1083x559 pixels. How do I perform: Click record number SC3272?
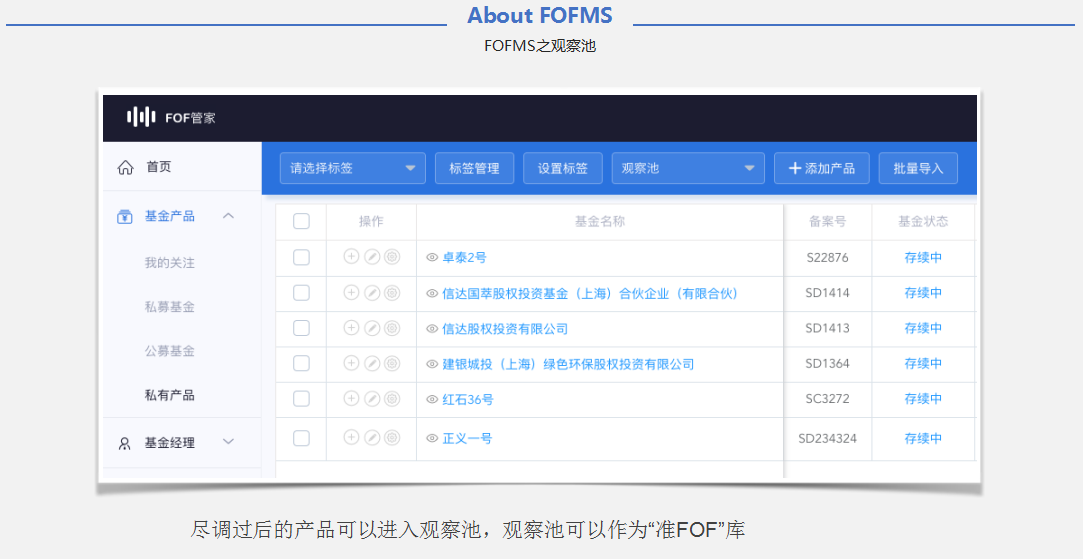click(827, 399)
